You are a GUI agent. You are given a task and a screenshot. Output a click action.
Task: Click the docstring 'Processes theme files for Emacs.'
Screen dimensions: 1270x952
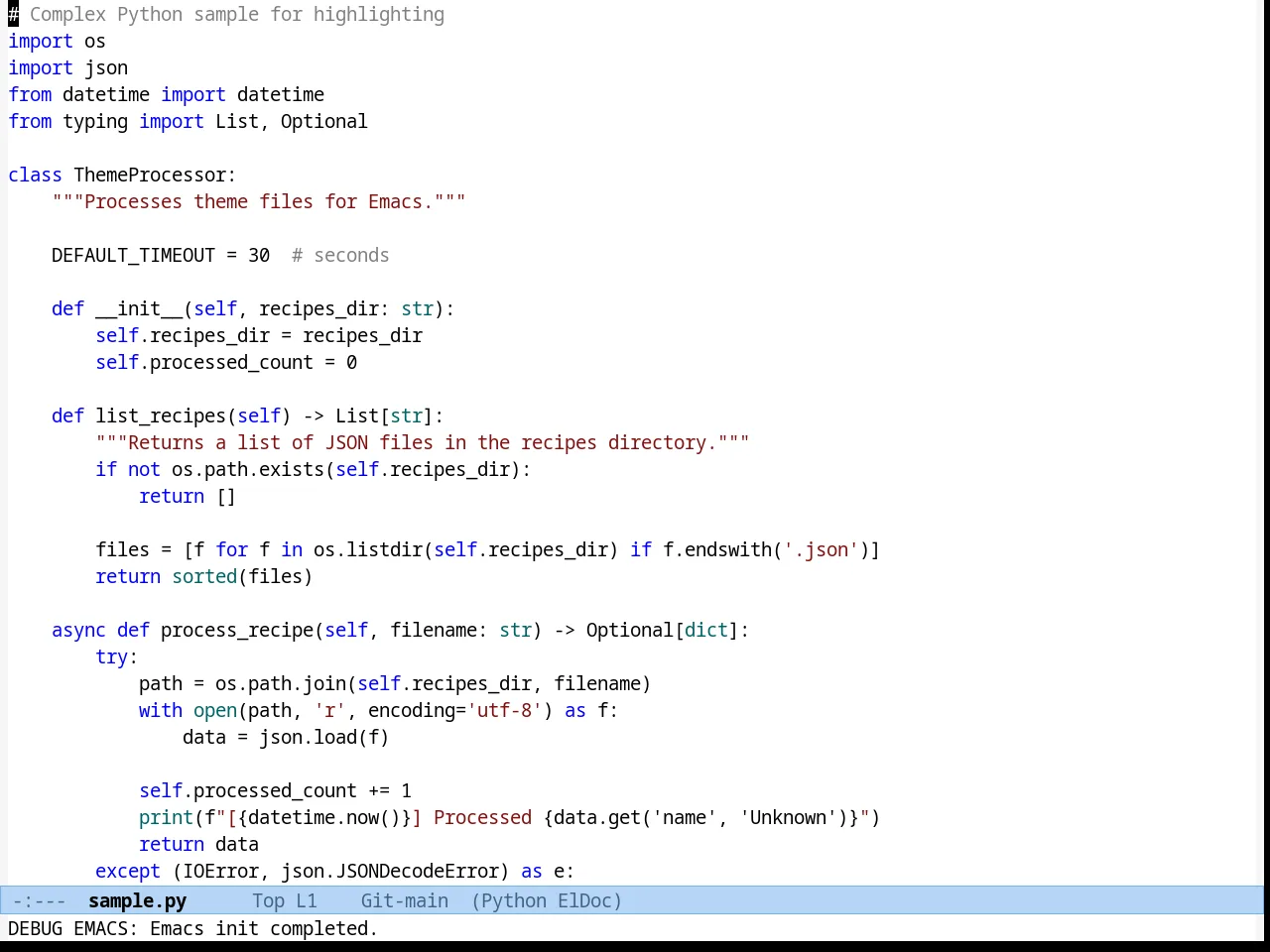[x=259, y=201]
